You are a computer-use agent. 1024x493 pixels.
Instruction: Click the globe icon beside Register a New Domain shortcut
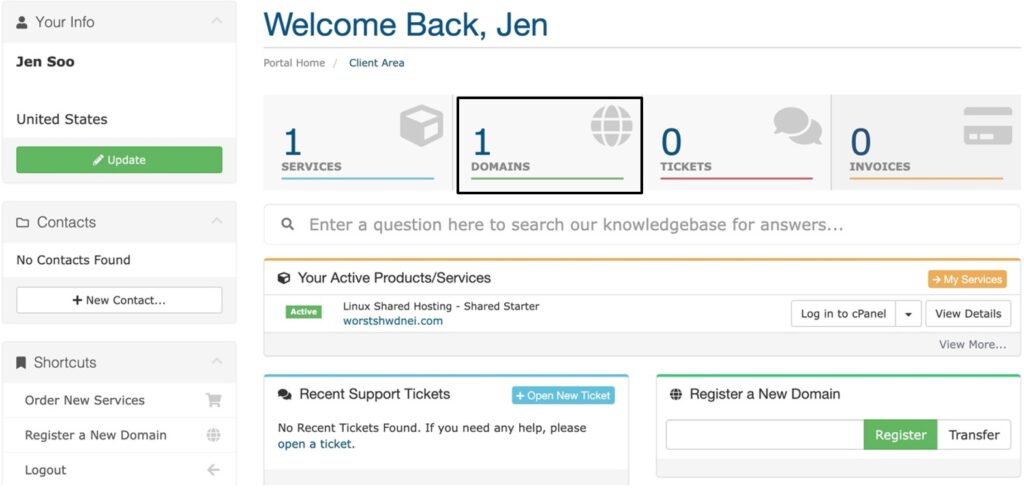(214, 435)
